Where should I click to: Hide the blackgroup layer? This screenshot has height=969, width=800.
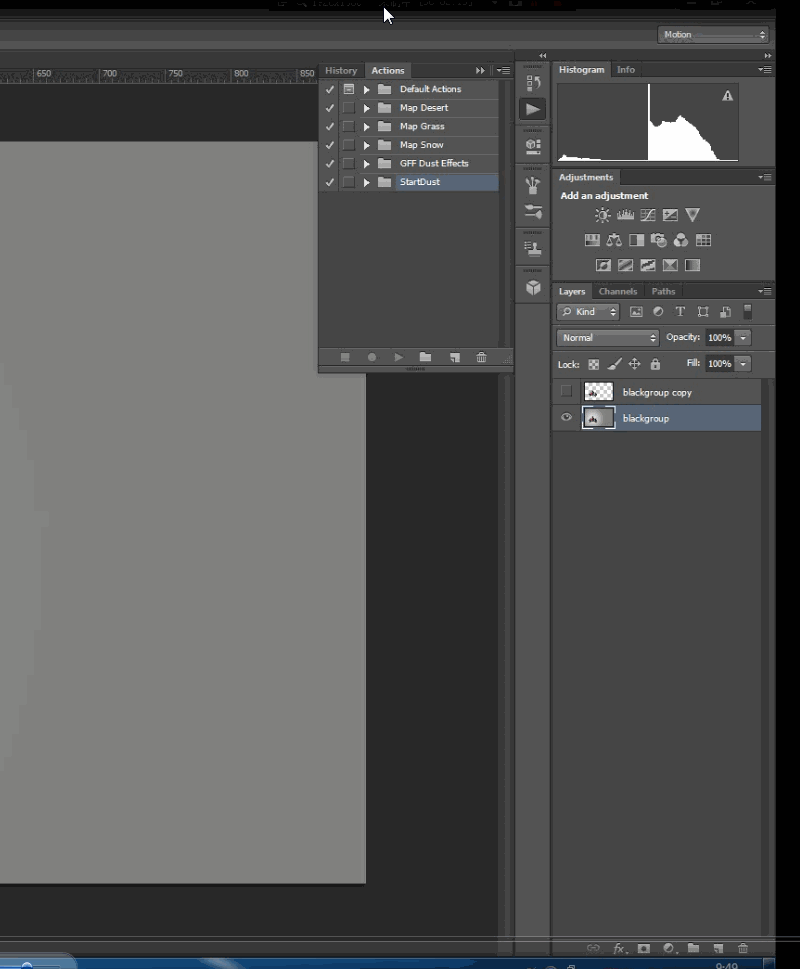coord(567,418)
